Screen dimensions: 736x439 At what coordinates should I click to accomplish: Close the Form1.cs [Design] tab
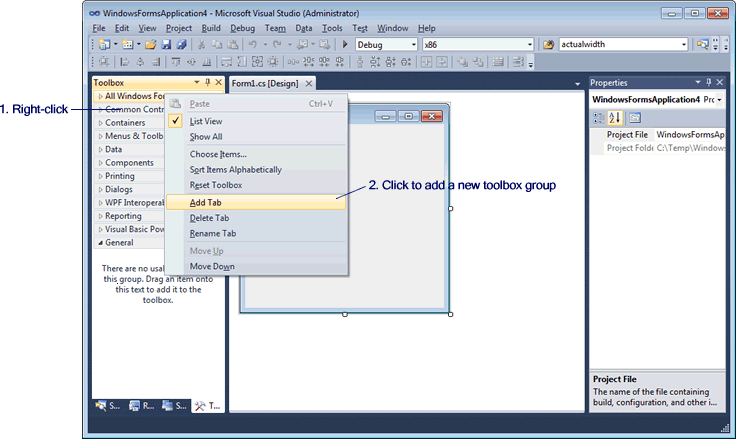click(309, 83)
